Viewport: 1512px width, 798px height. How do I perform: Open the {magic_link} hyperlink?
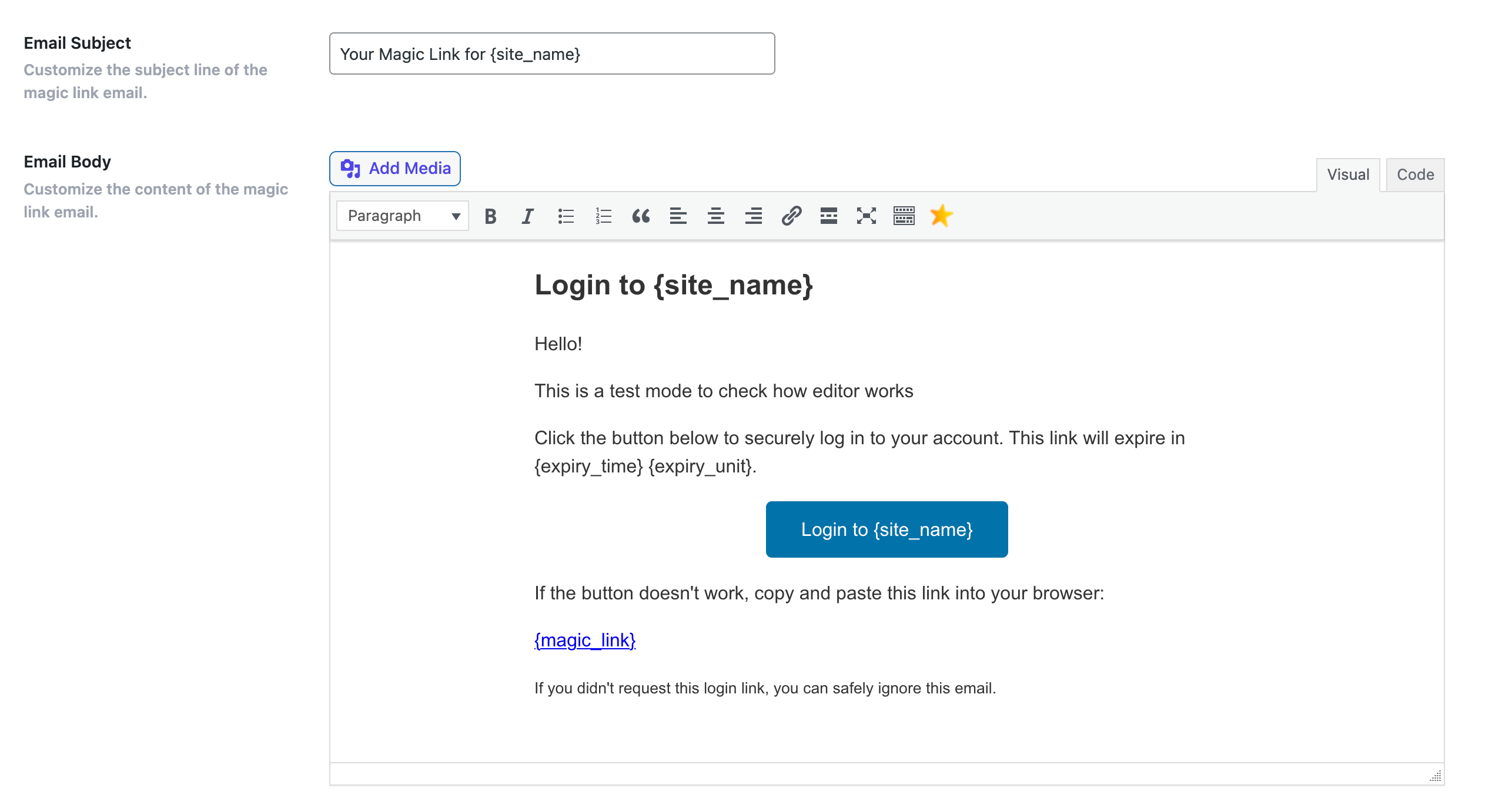[x=584, y=640]
